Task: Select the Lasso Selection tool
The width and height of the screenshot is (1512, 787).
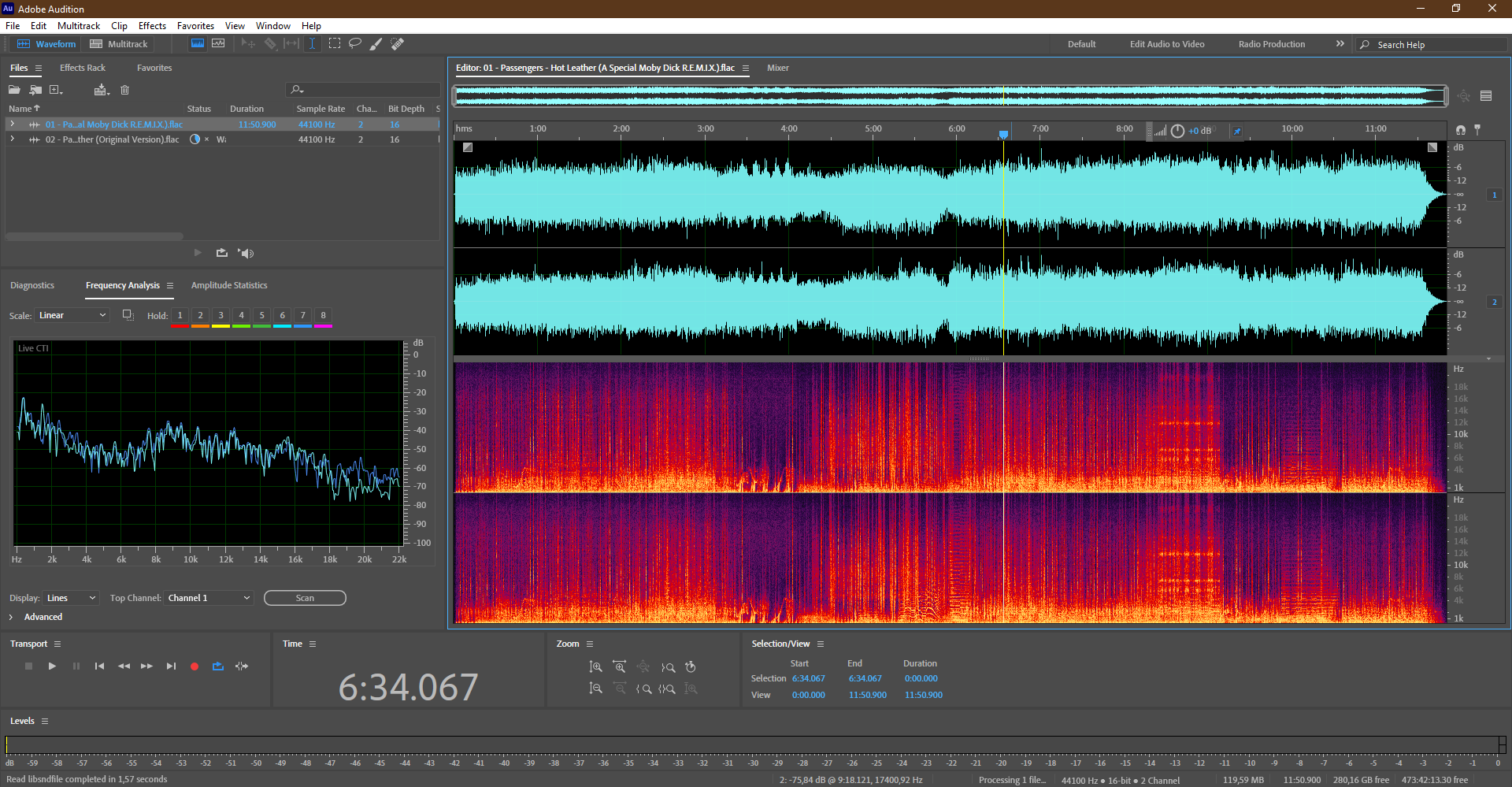Action: pyautogui.click(x=355, y=44)
